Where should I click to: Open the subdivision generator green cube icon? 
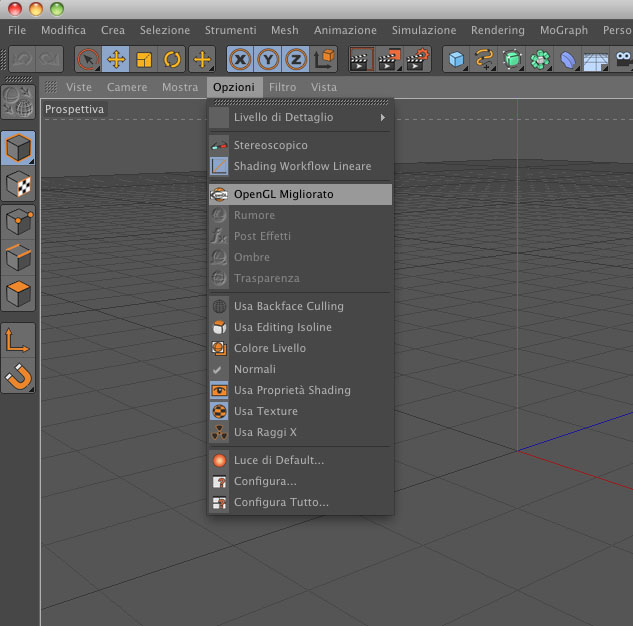tap(512, 59)
